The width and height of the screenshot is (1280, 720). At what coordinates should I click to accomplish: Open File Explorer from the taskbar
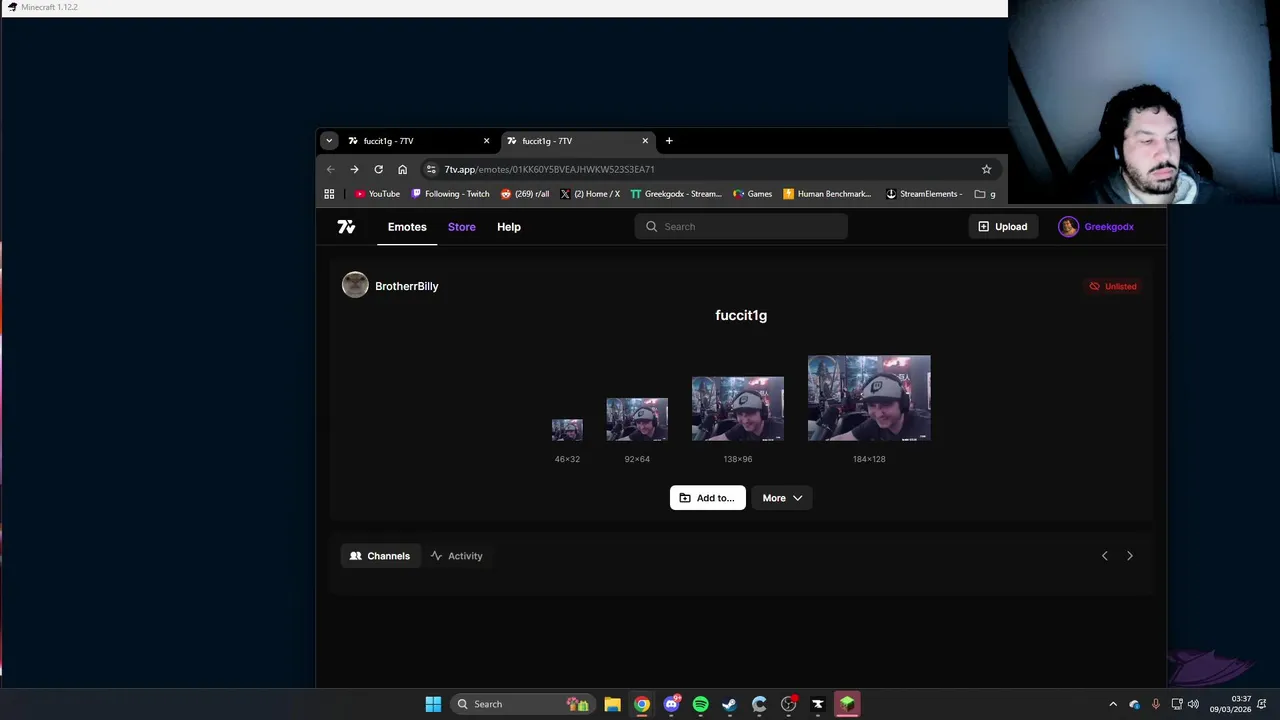612,704
